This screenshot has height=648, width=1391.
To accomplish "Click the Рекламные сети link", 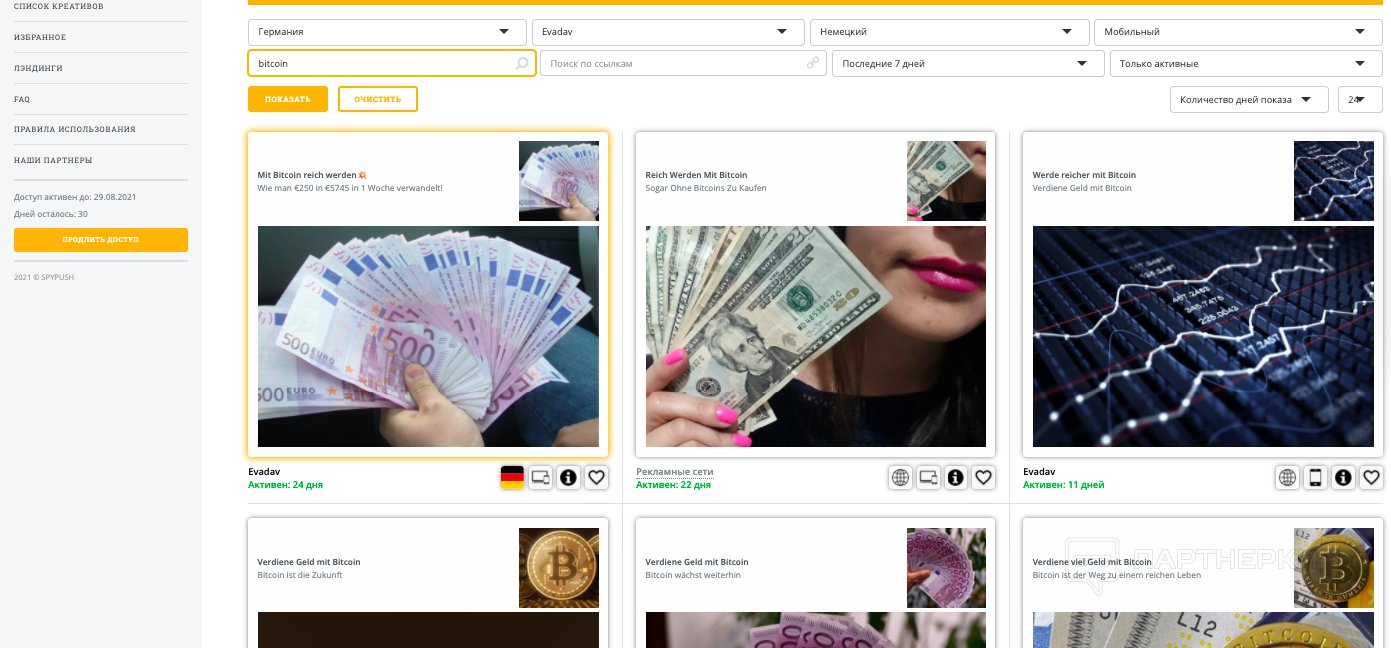I will (675, 472).
